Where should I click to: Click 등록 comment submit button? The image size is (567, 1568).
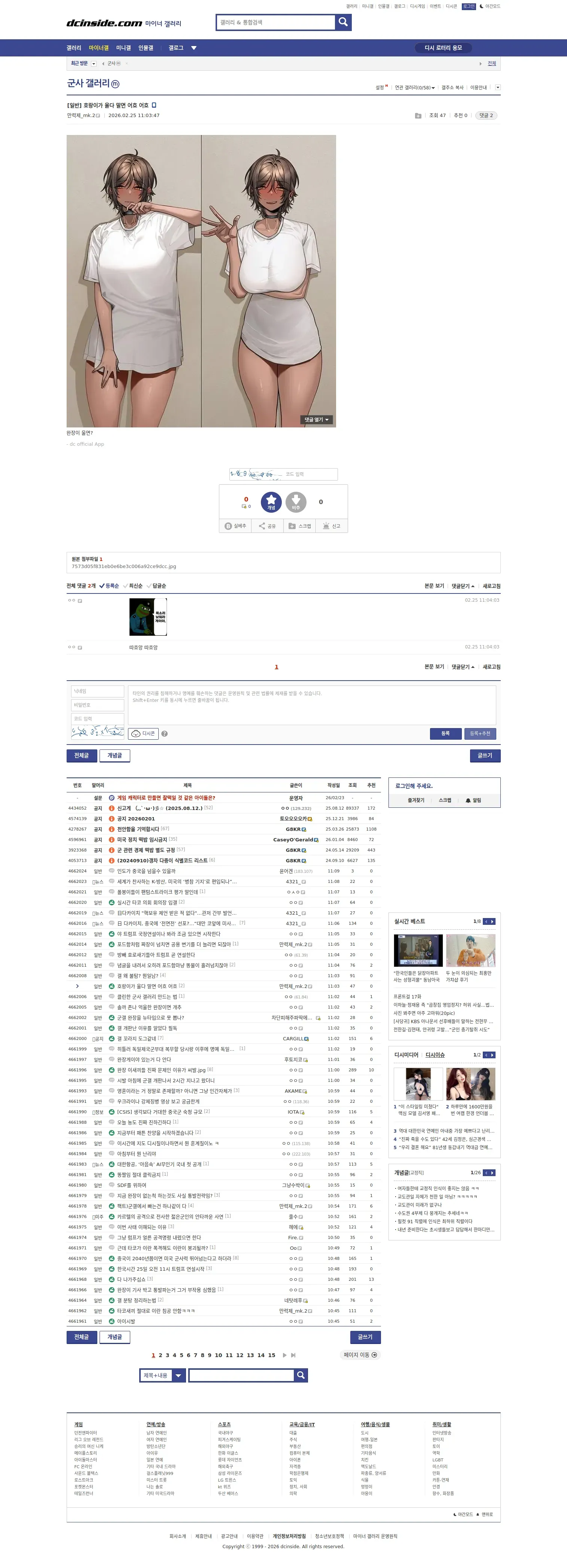click(445, 733)
